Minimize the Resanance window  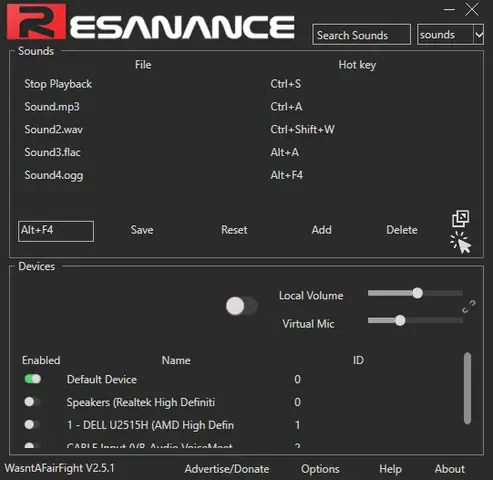click(449, 10)
